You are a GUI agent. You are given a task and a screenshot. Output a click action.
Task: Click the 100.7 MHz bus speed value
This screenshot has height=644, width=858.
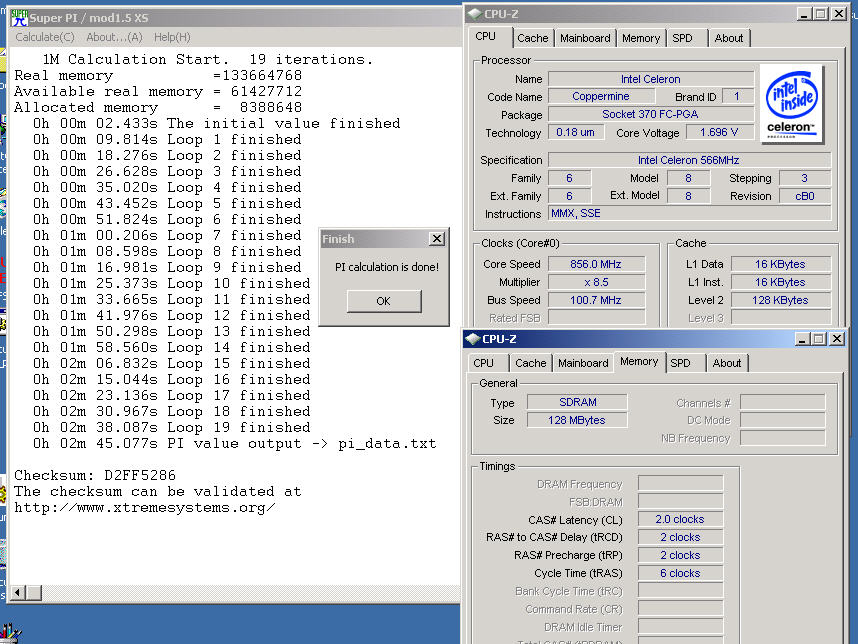point(596,300)
